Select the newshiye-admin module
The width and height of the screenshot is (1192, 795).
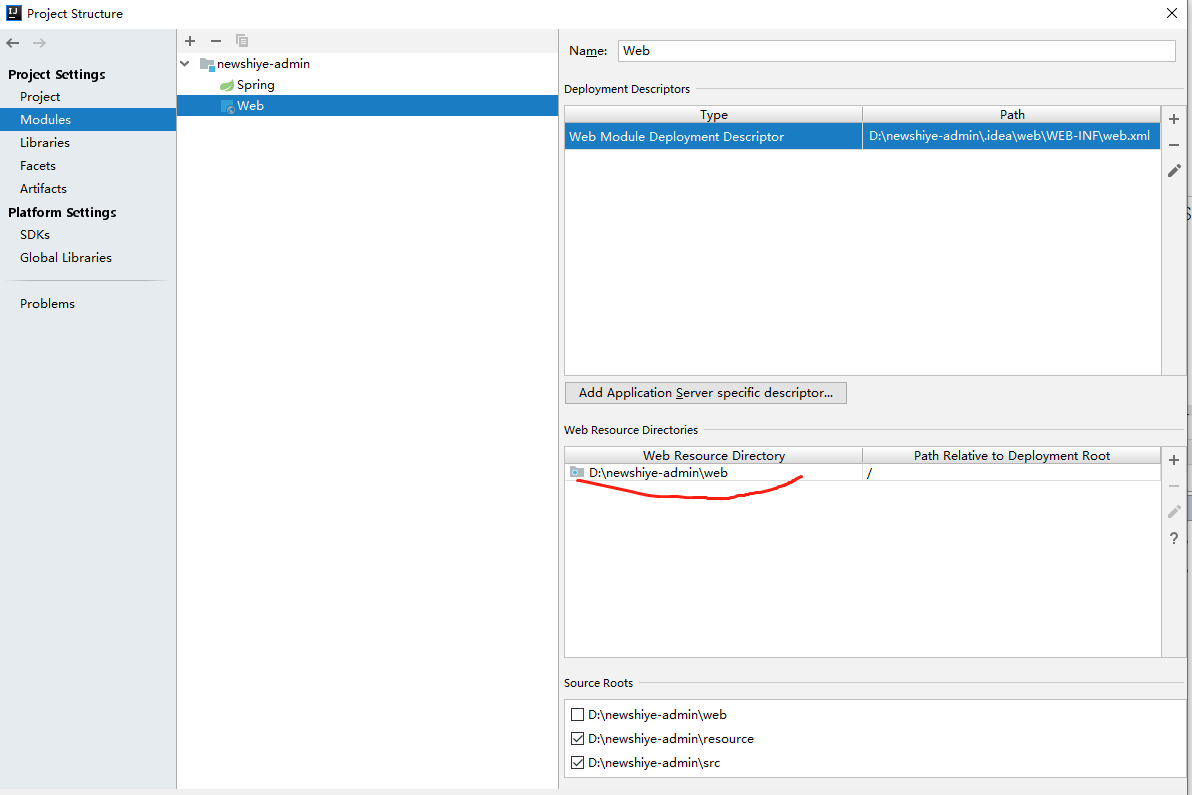263,64
